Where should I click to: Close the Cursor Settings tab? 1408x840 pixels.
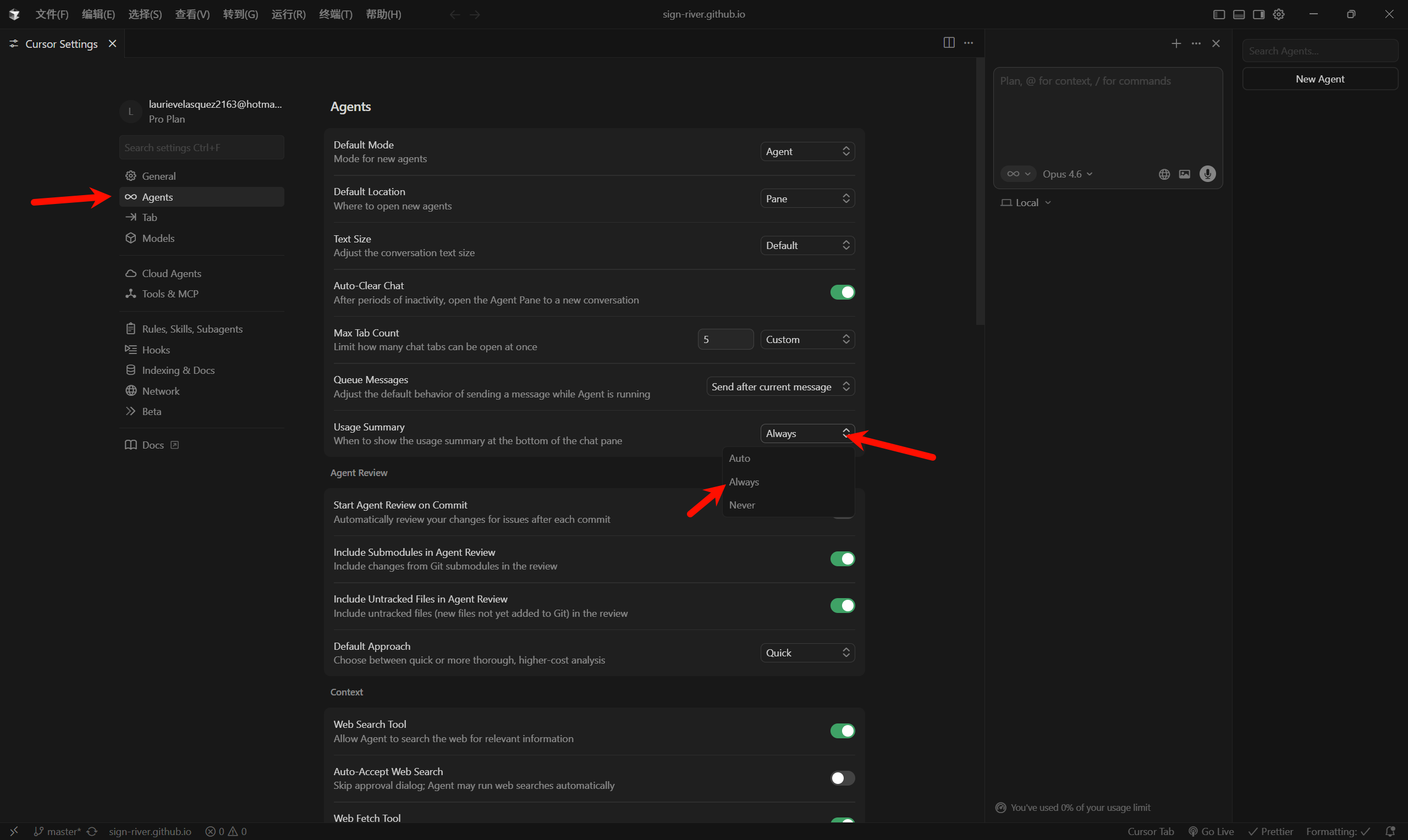click(x=113, y=43)
